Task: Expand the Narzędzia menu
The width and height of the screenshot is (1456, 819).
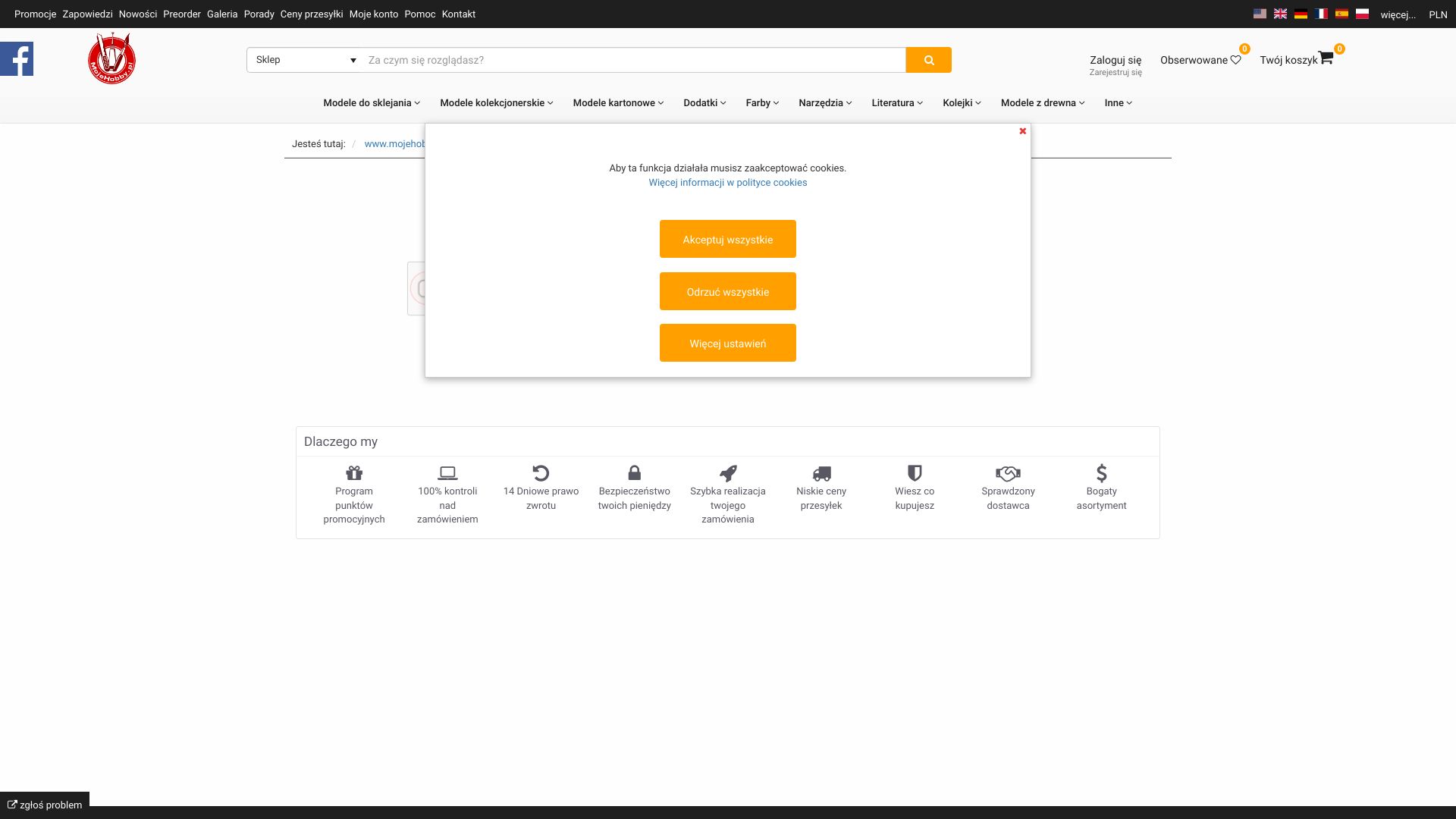Action: pyautogui.click(x=825, y=103)
